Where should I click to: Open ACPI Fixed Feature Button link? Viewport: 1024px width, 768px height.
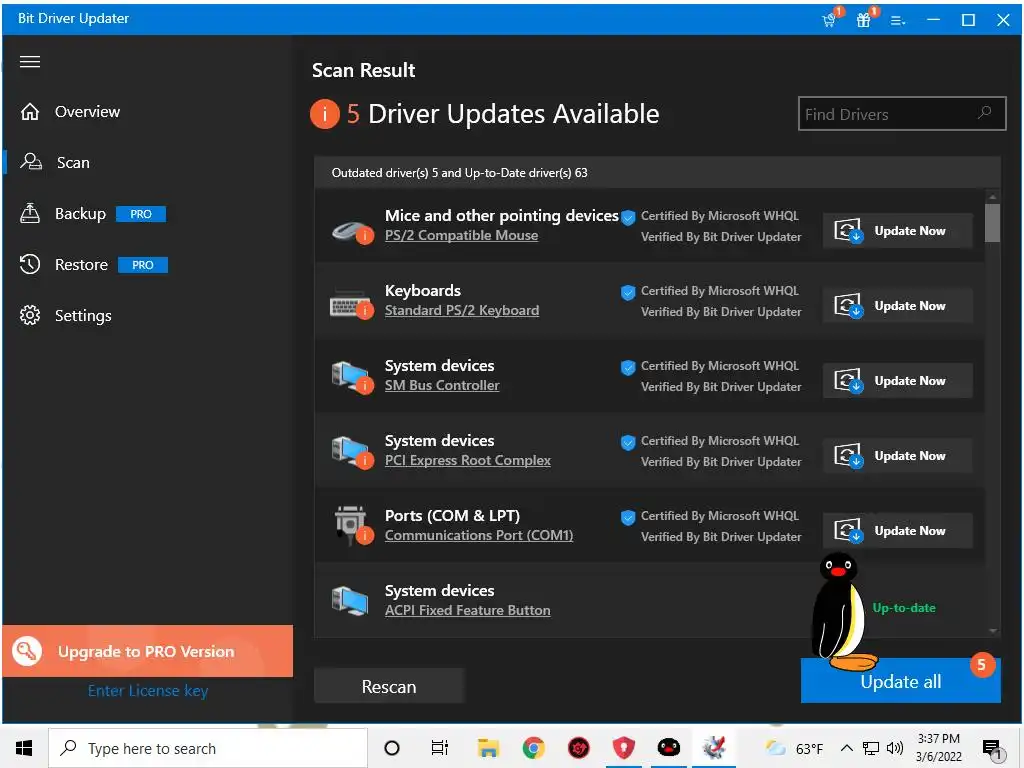click(x=468, y=611)
